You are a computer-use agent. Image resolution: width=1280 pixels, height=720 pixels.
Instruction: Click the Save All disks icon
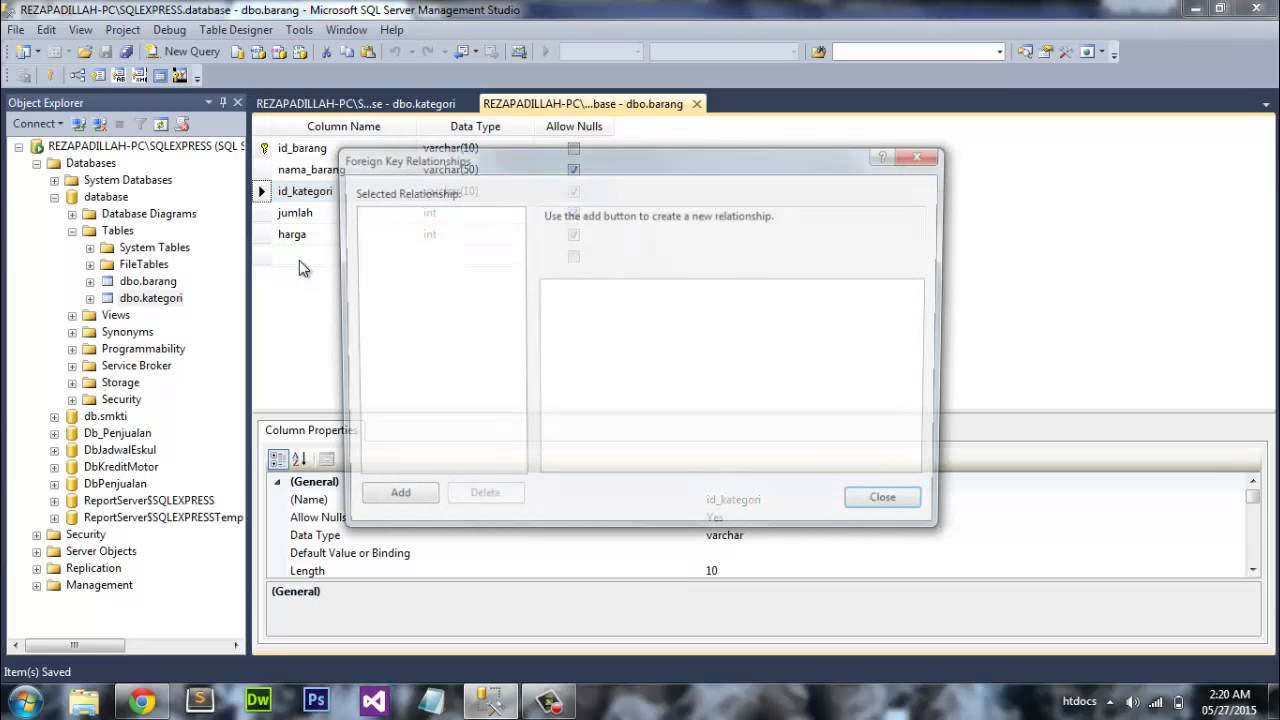[x=126, y=51]
